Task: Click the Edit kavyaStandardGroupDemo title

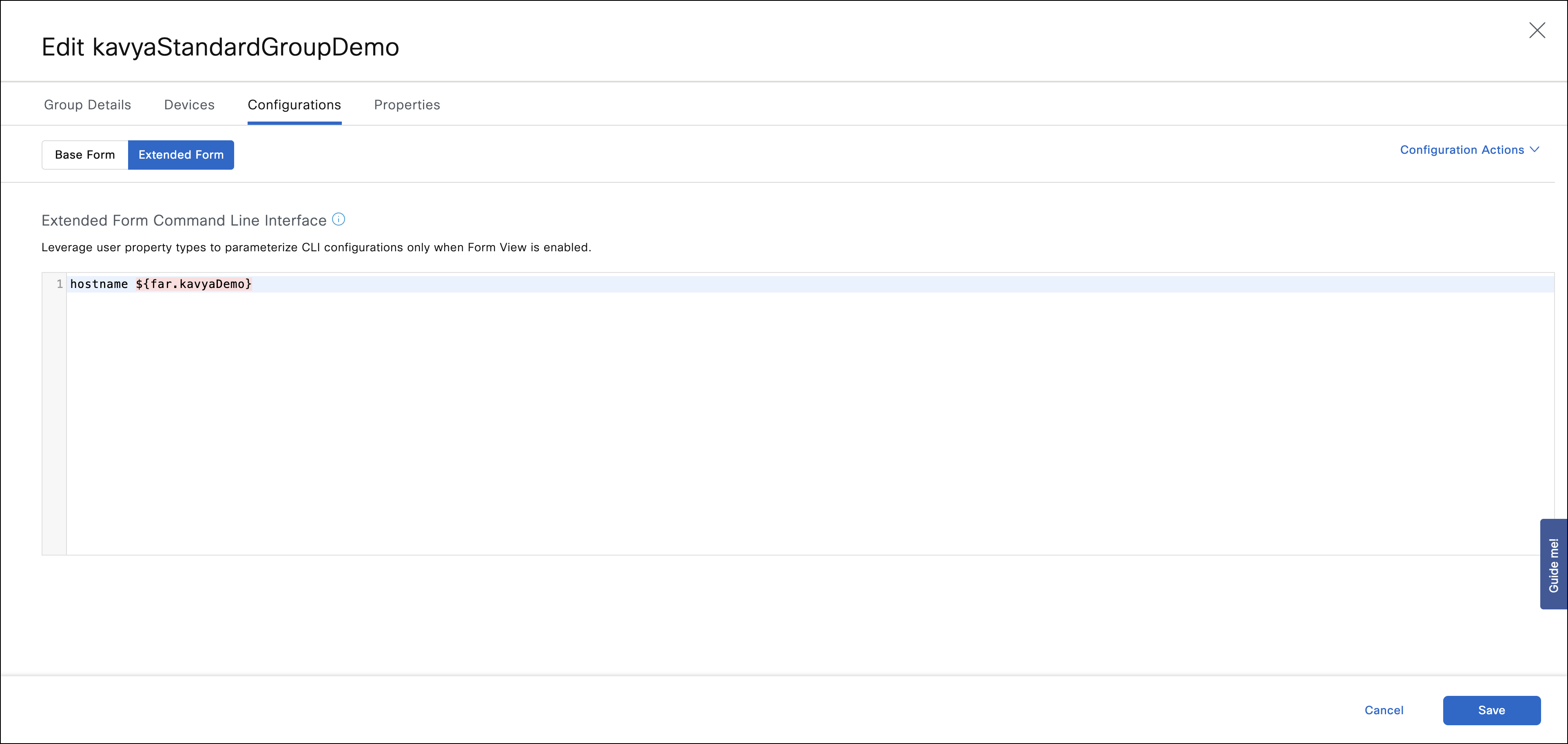Action: click(220, 47)
